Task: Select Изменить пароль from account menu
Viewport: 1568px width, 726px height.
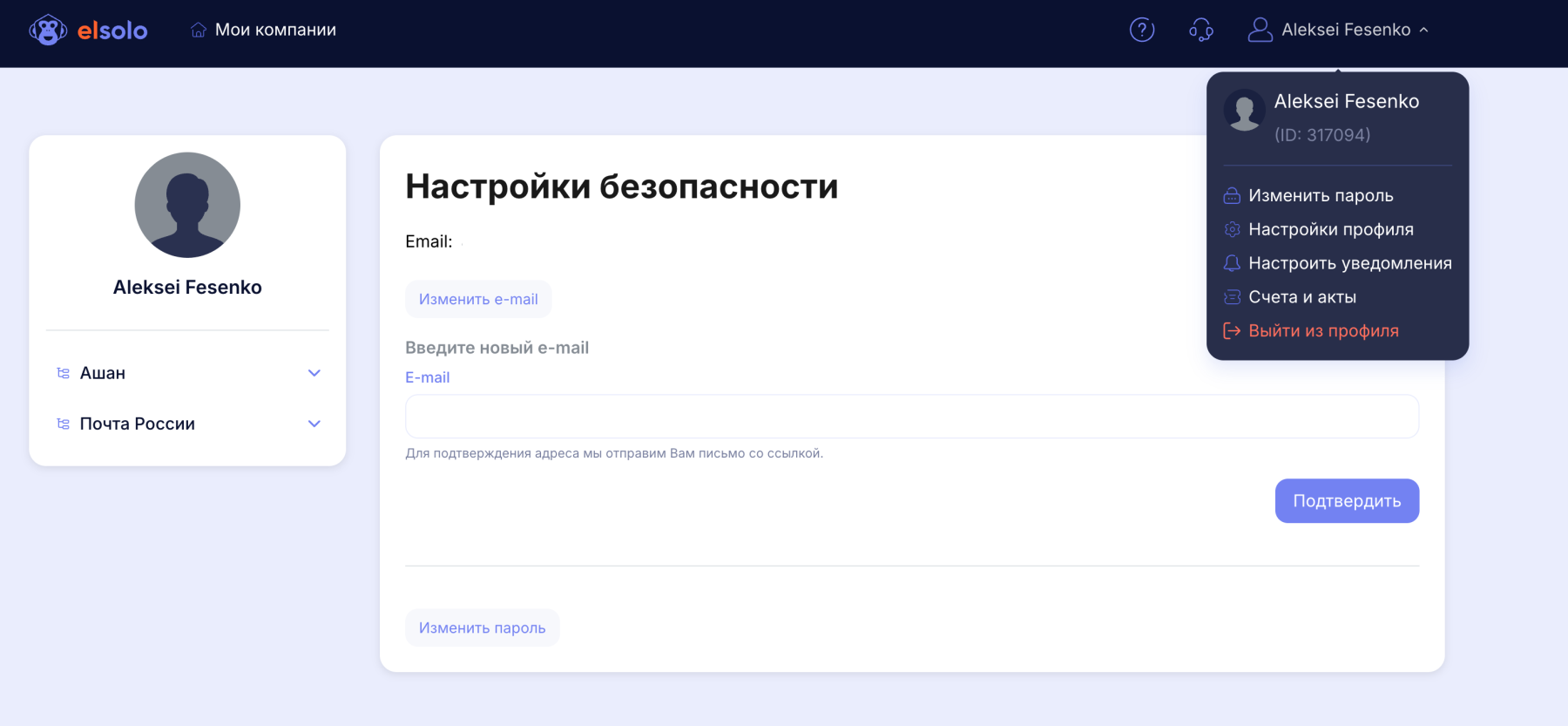Action: 1320,195
